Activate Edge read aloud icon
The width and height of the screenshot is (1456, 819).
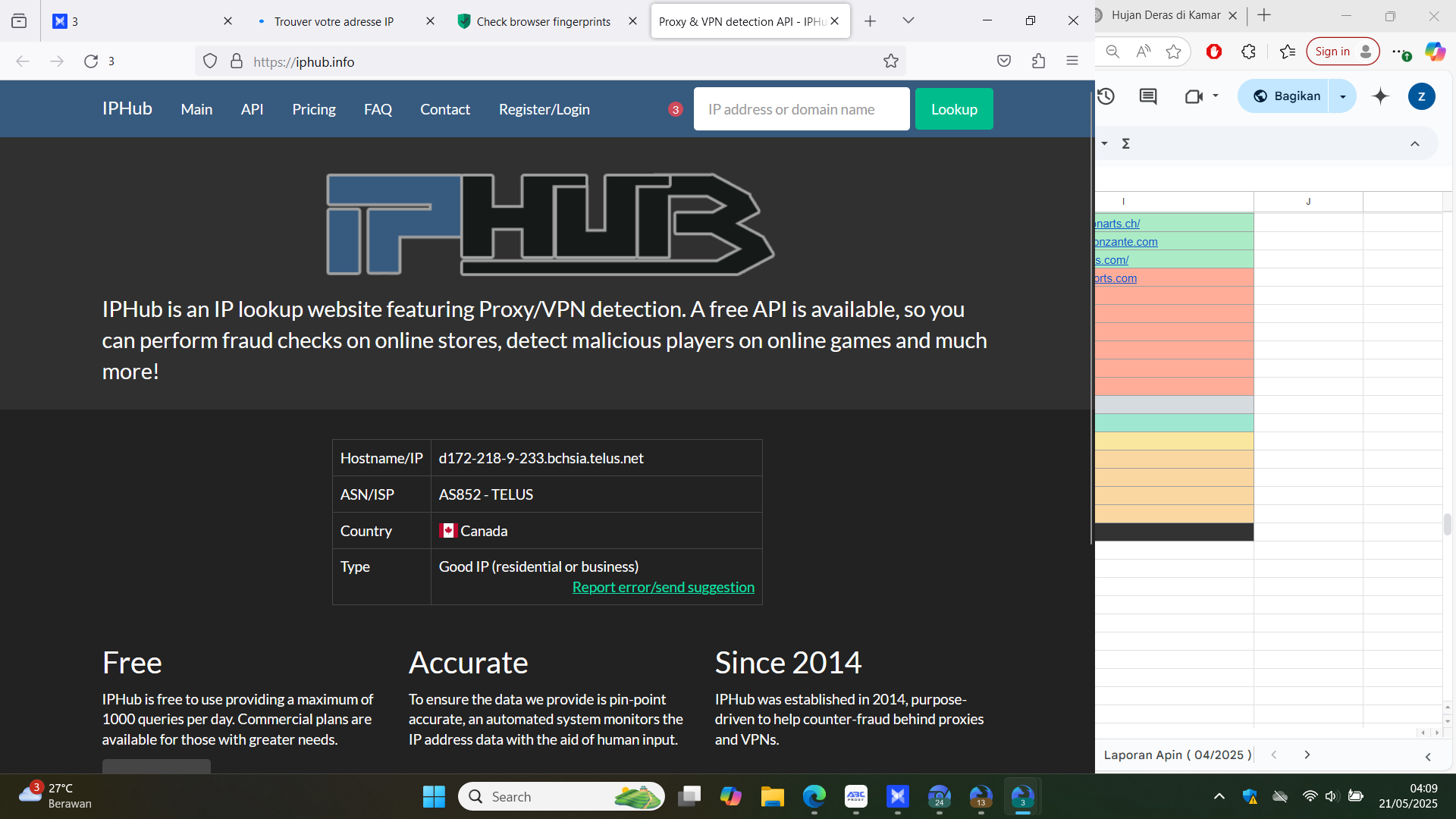(1144, 52)
